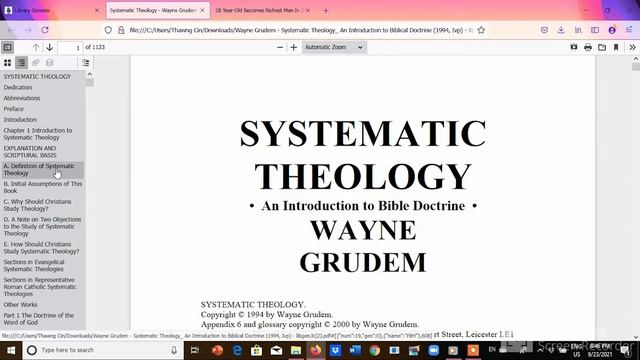The width and height of the screenshot is (640, 360).
Task: Open the PDF tools double-chevron menu
Action: (x=632, y=47)
